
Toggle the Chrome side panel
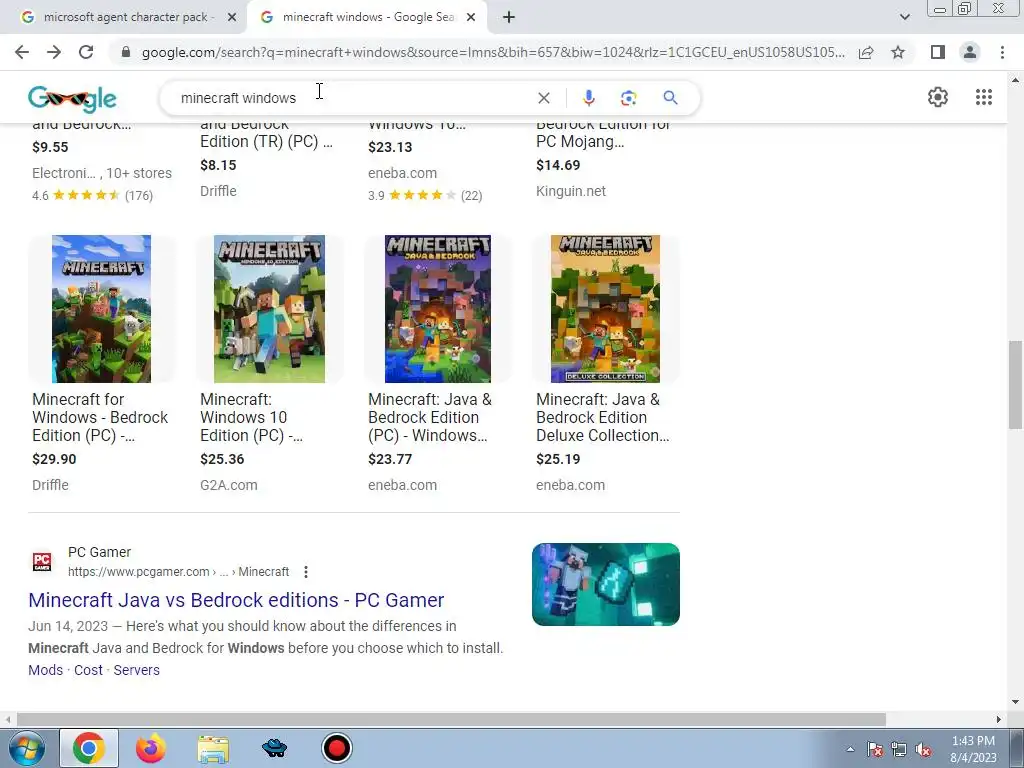[x=938, y=52]
